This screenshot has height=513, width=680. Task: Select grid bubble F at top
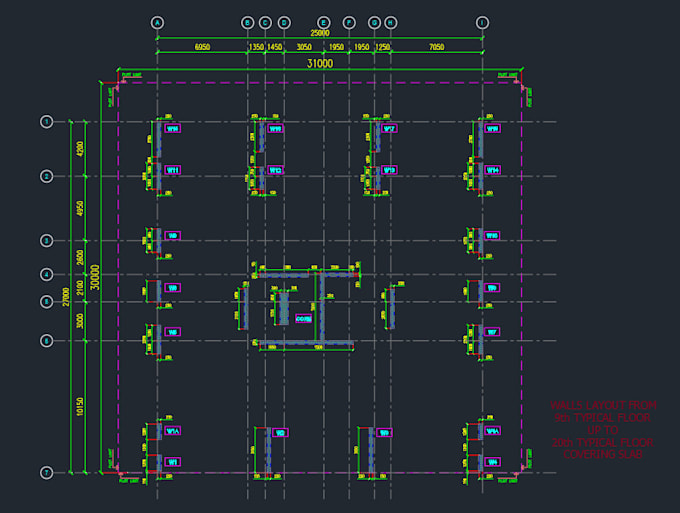[x=349, y=23]
